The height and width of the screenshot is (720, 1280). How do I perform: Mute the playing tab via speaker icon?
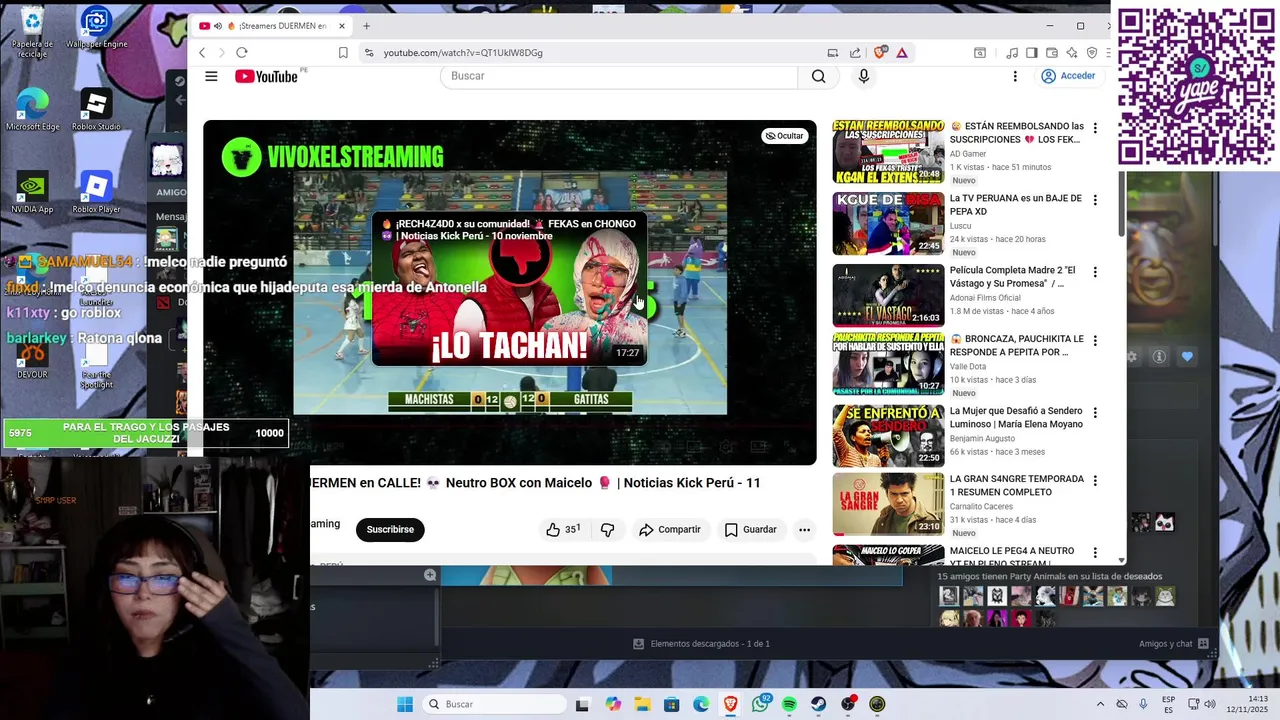click(218, 26)
